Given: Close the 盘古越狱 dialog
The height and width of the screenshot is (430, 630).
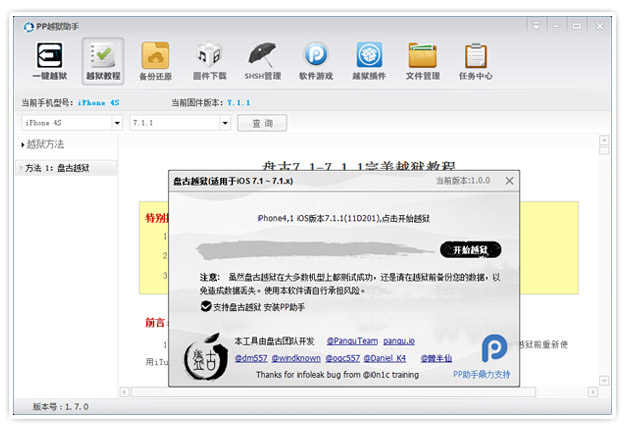Looking at the screenshot, I should tap(509, 181).
